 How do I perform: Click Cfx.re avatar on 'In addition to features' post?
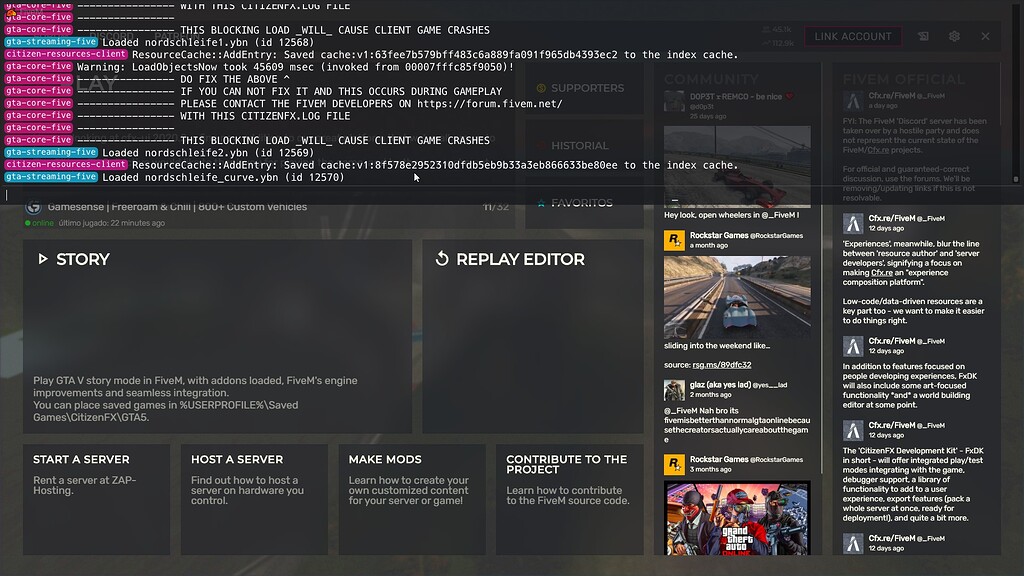[853, 346]
